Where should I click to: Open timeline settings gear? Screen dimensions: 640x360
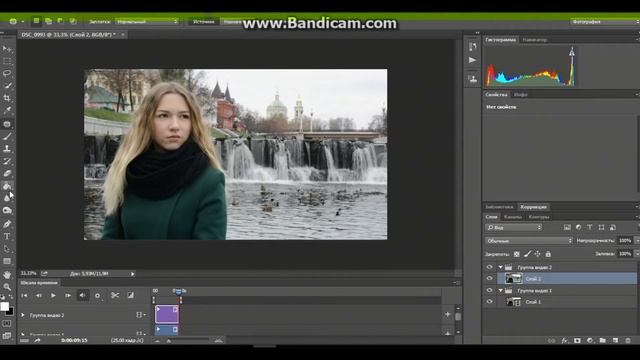coord(98,296)
